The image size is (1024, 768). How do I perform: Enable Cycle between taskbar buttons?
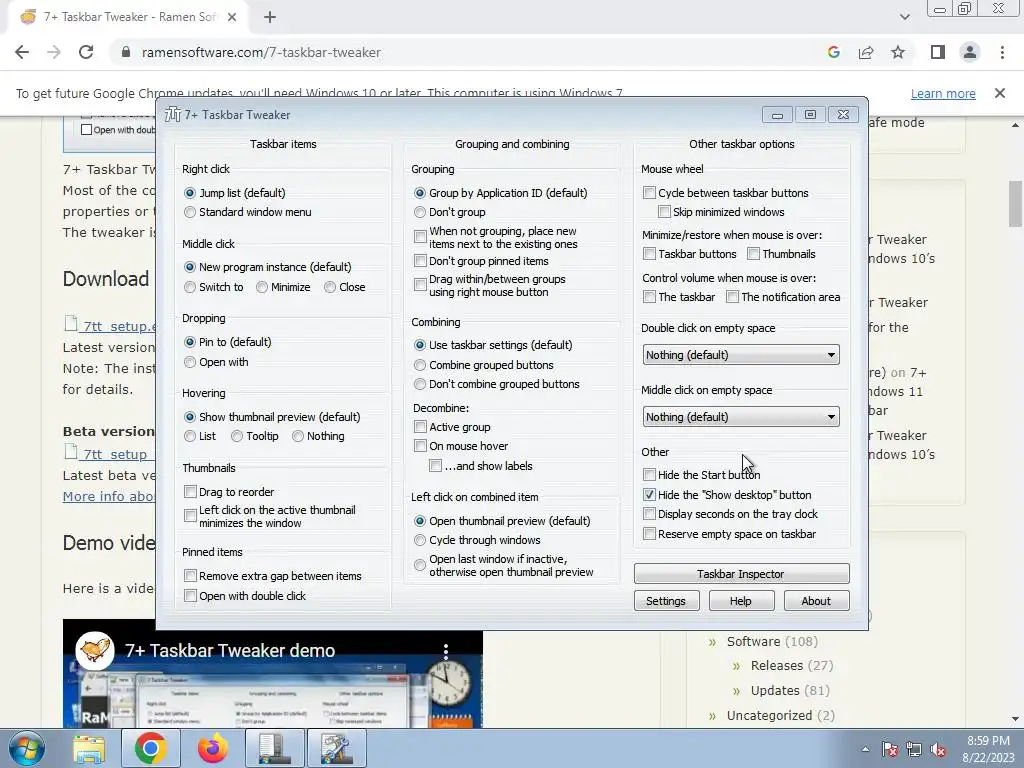point(649,193)
